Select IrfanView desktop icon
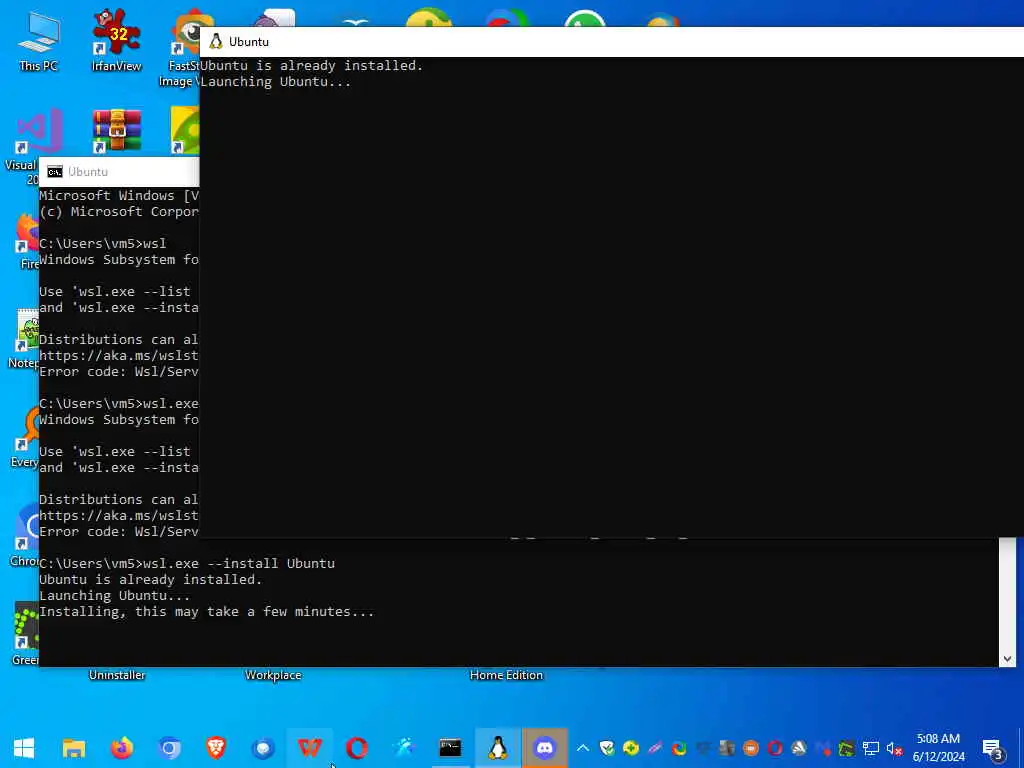Image resolution: width=1024 pixels, height=768 pixels. click(116, 40)
